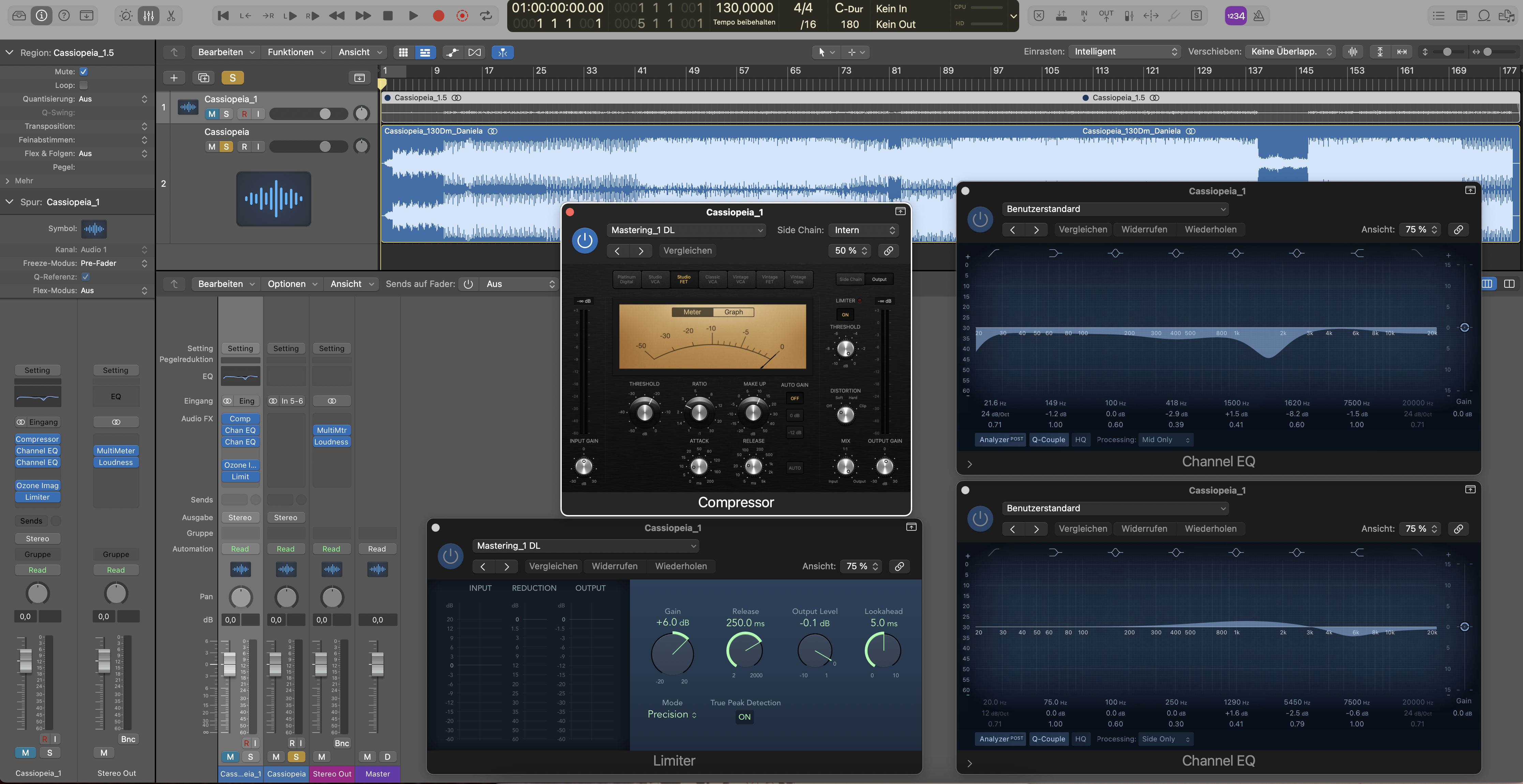This screenshot has height=784, width=1523.
Task: Open the Einrasten Intelligent dropdown
Action: [x=1125, y=51]
